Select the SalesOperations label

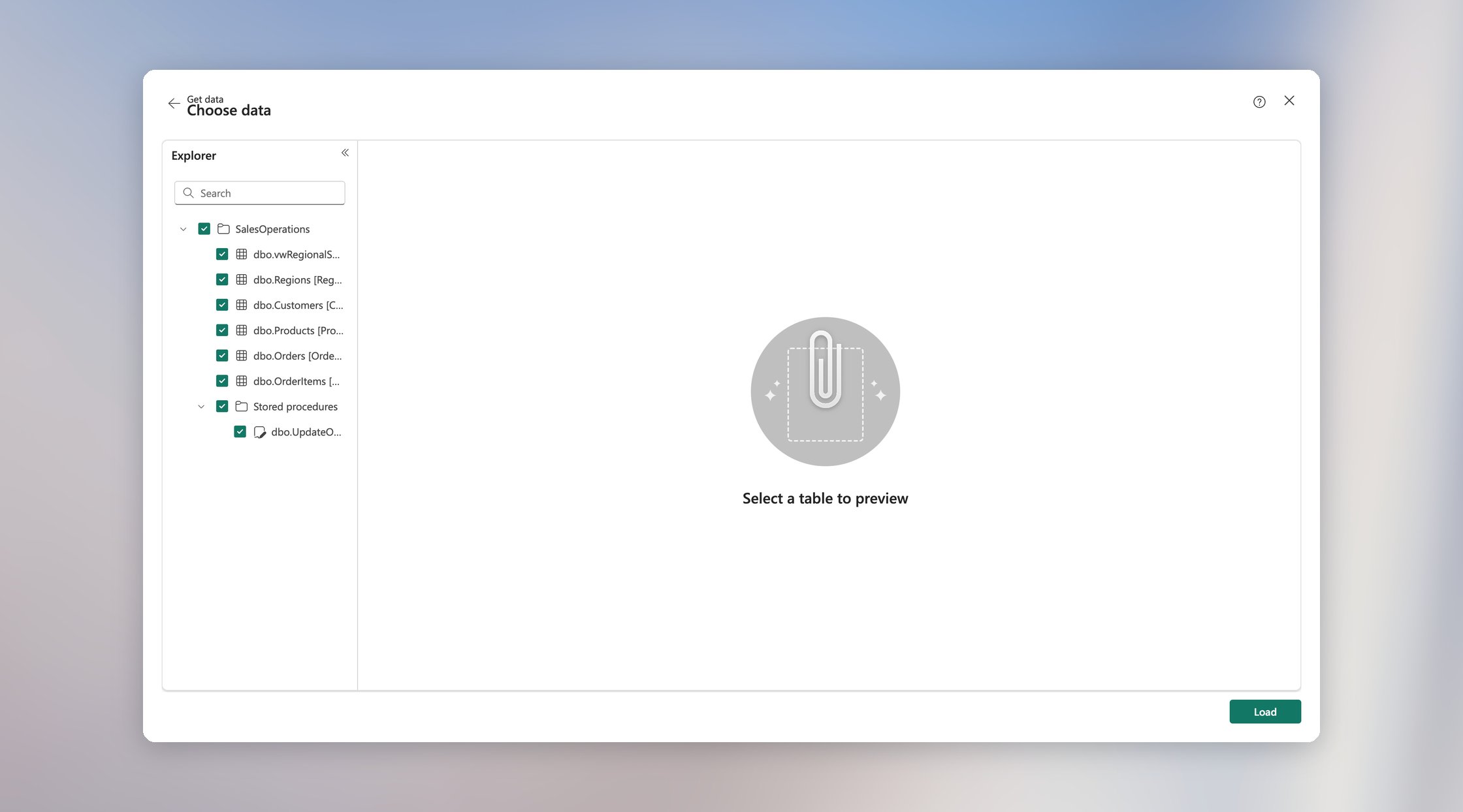272,229
